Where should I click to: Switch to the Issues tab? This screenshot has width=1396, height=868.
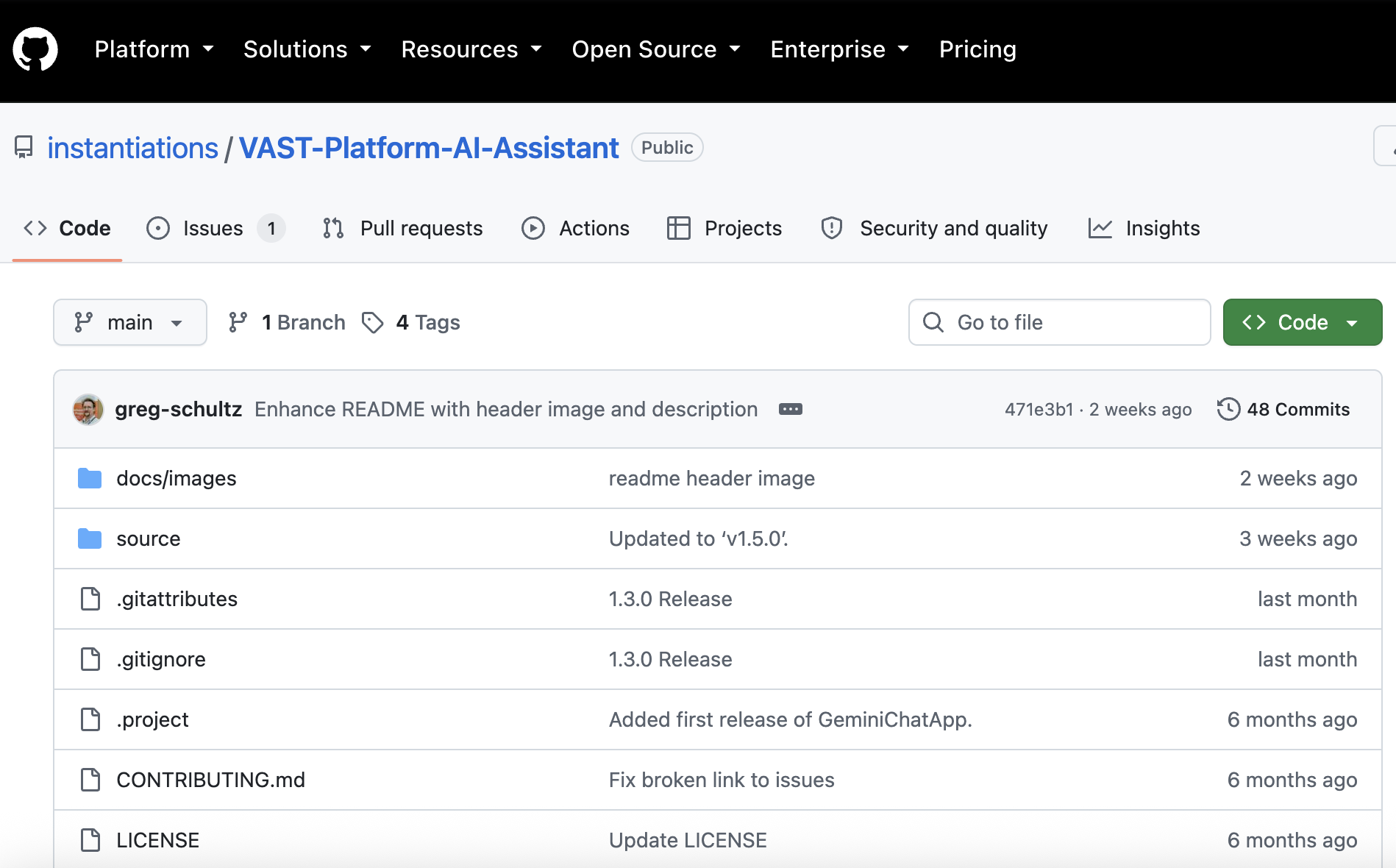(216, 228)
